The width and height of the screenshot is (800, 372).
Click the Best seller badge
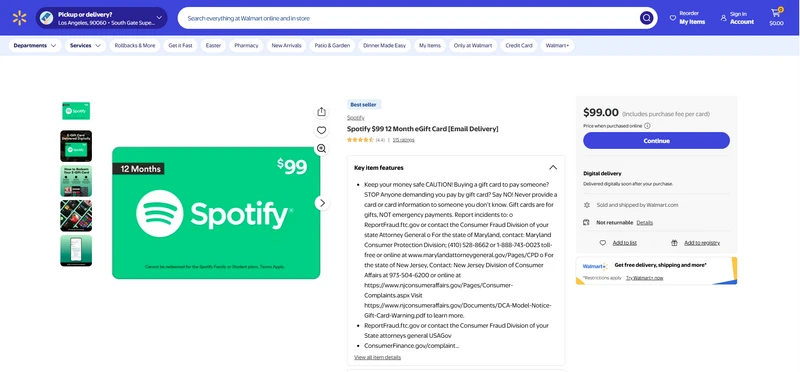click(x=364, y=105)
